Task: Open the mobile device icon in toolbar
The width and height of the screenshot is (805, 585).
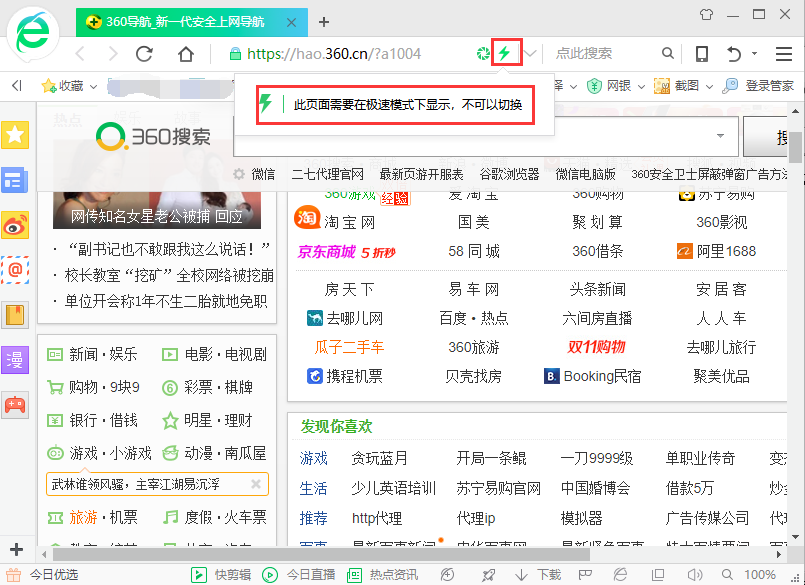Action: 701,53
